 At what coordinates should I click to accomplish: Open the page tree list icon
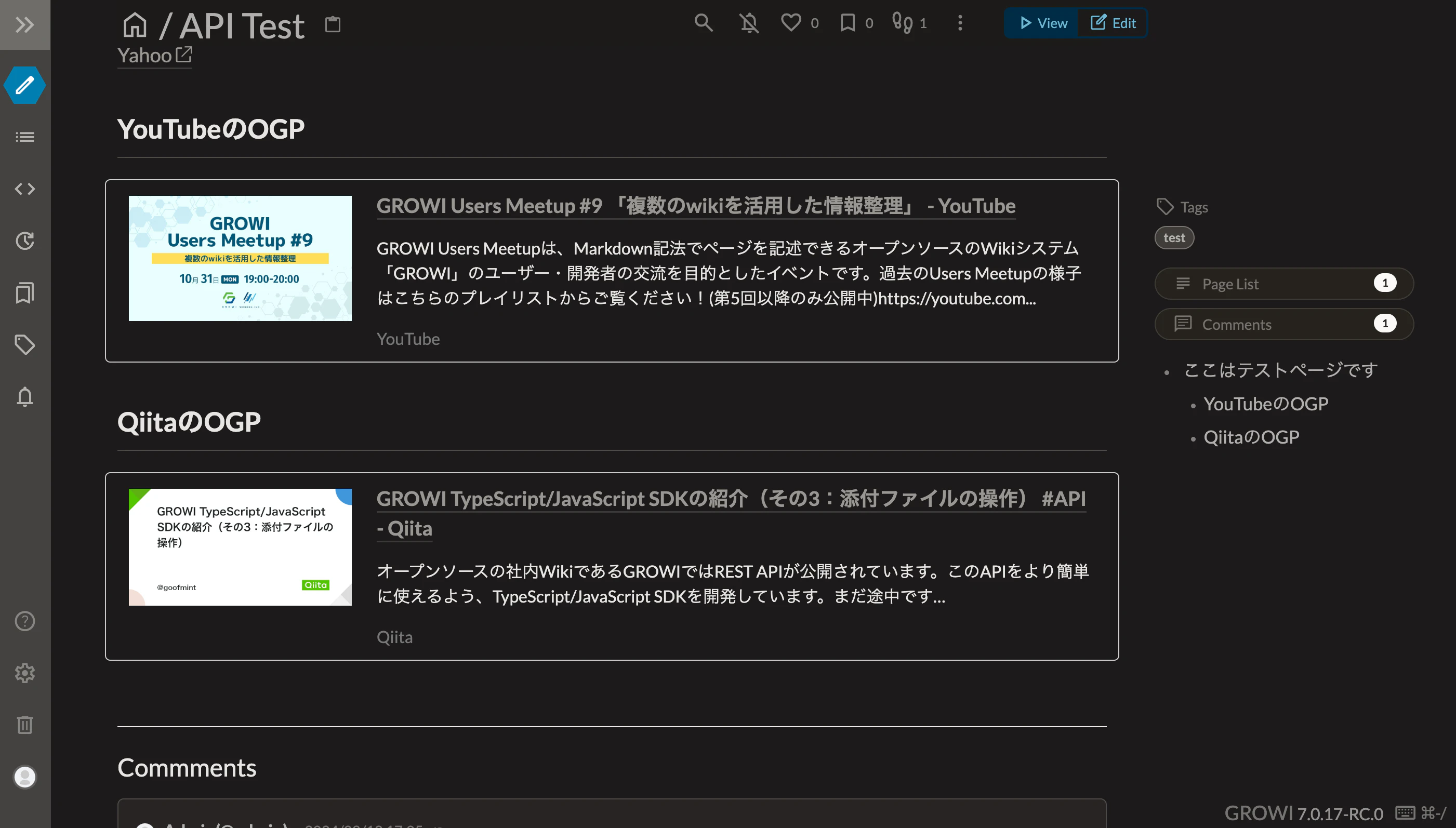tap(24, 137)
